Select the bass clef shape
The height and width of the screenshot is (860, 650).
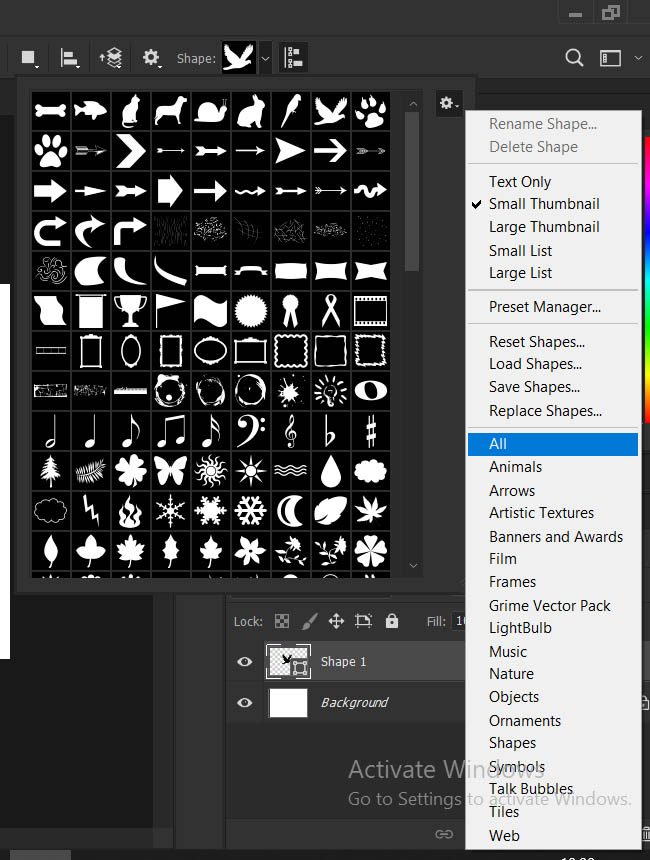251,431
